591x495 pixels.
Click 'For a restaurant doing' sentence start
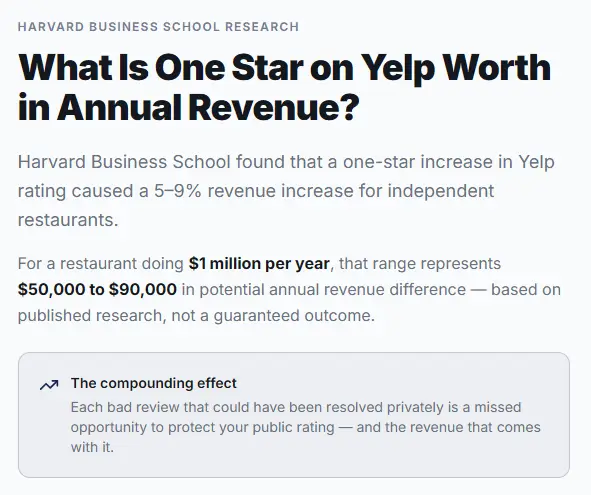click(101, 264)
